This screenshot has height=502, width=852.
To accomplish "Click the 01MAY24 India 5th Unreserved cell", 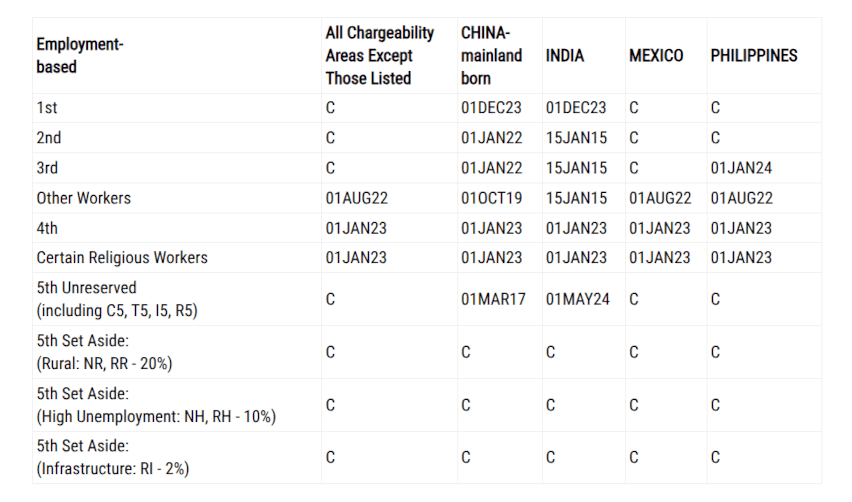I will (578, 299).
